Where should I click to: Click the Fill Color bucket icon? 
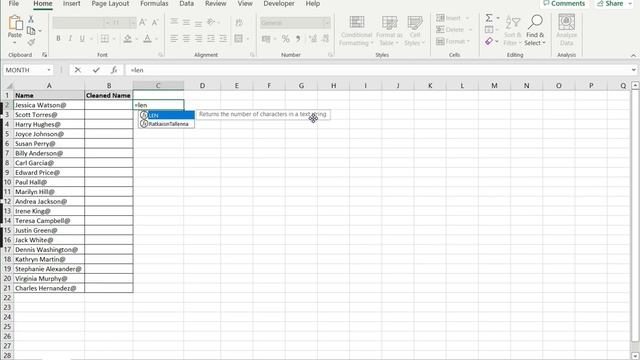(x=127, y=38)
